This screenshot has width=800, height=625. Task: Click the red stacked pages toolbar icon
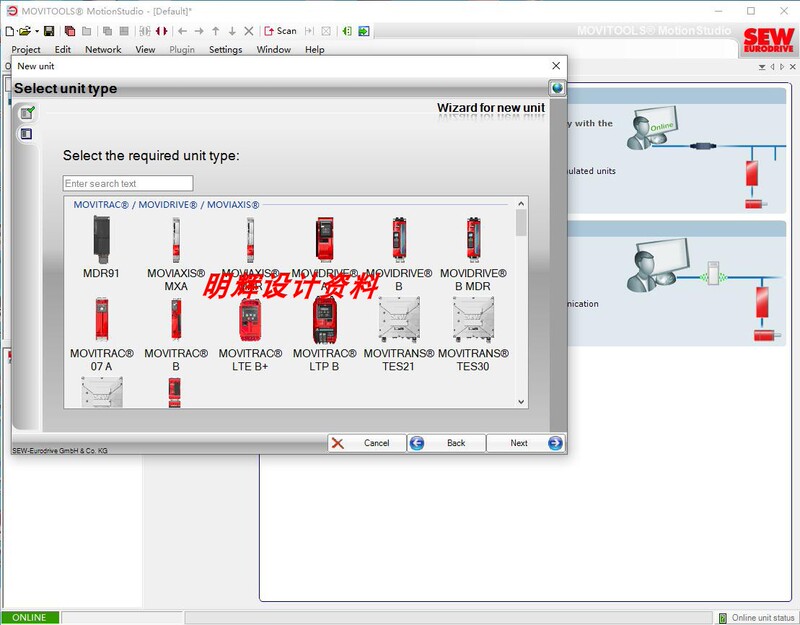pos(70,31)
